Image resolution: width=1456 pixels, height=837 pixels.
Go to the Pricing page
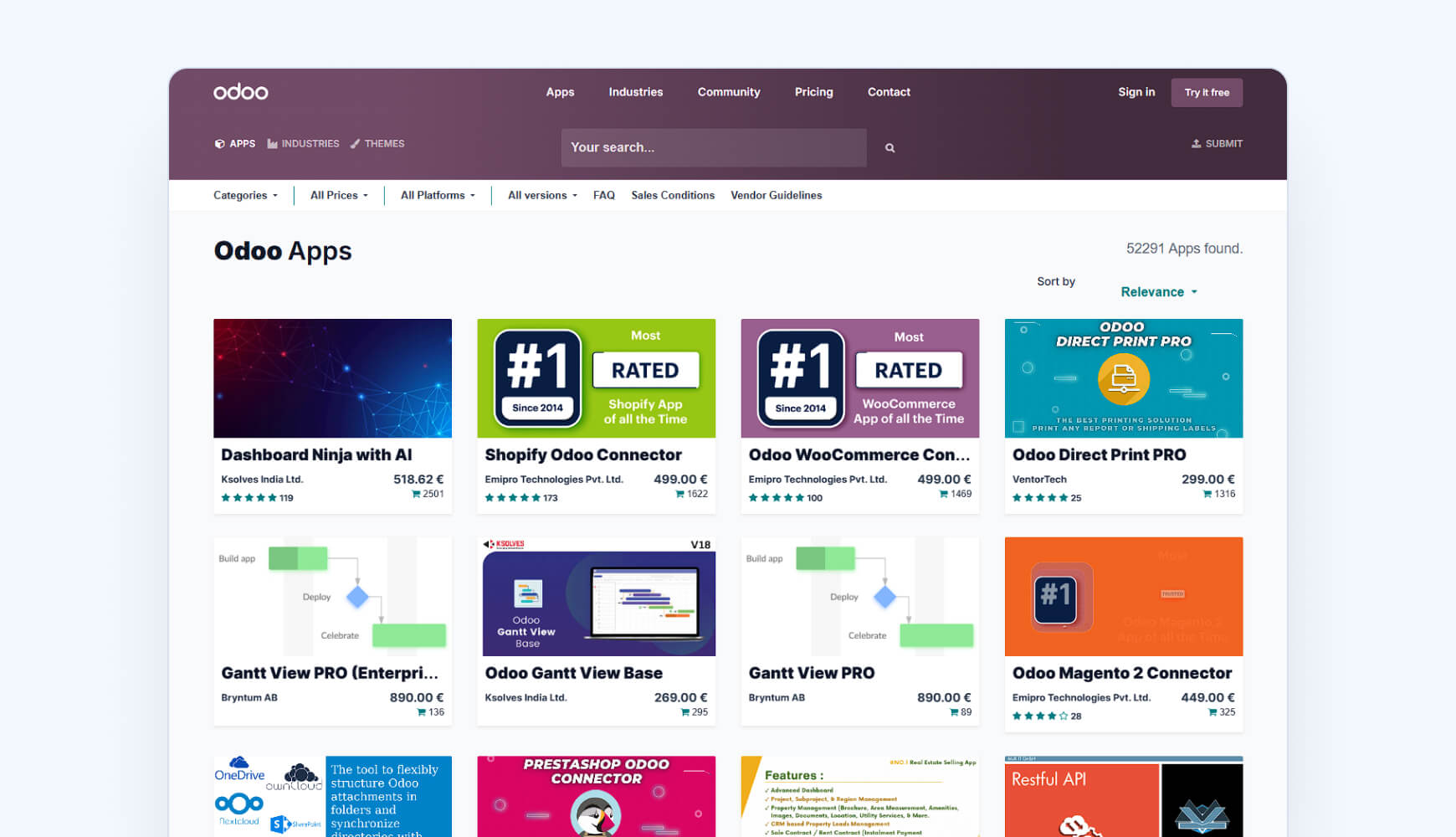(x=814, y=92)
